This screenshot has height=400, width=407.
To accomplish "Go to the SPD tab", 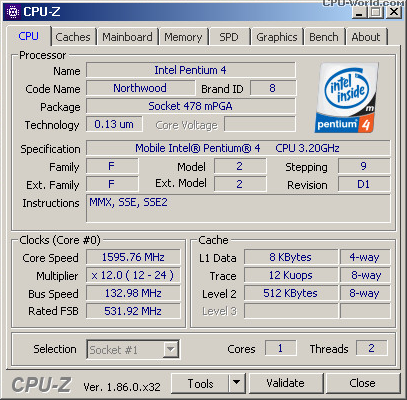I will pos(229,37).
